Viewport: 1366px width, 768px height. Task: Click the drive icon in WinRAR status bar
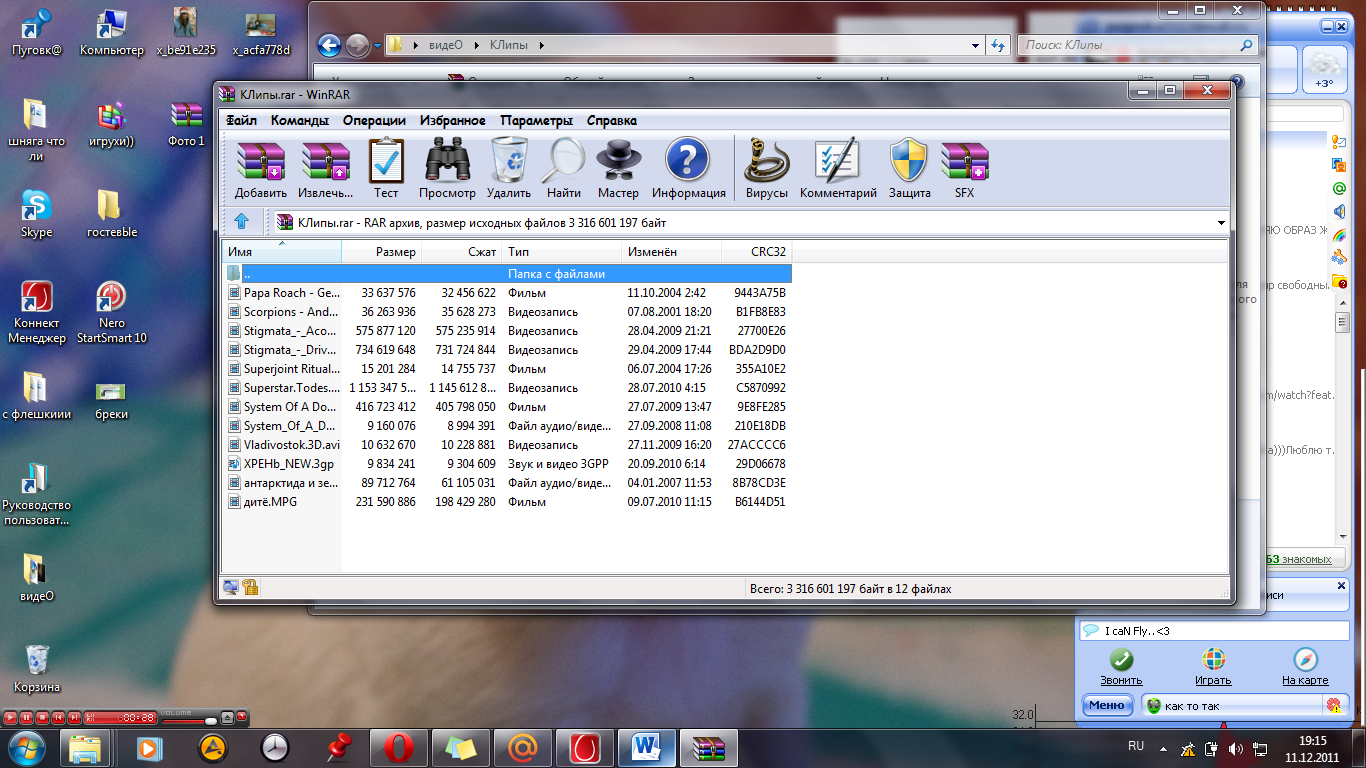point(231,588)
